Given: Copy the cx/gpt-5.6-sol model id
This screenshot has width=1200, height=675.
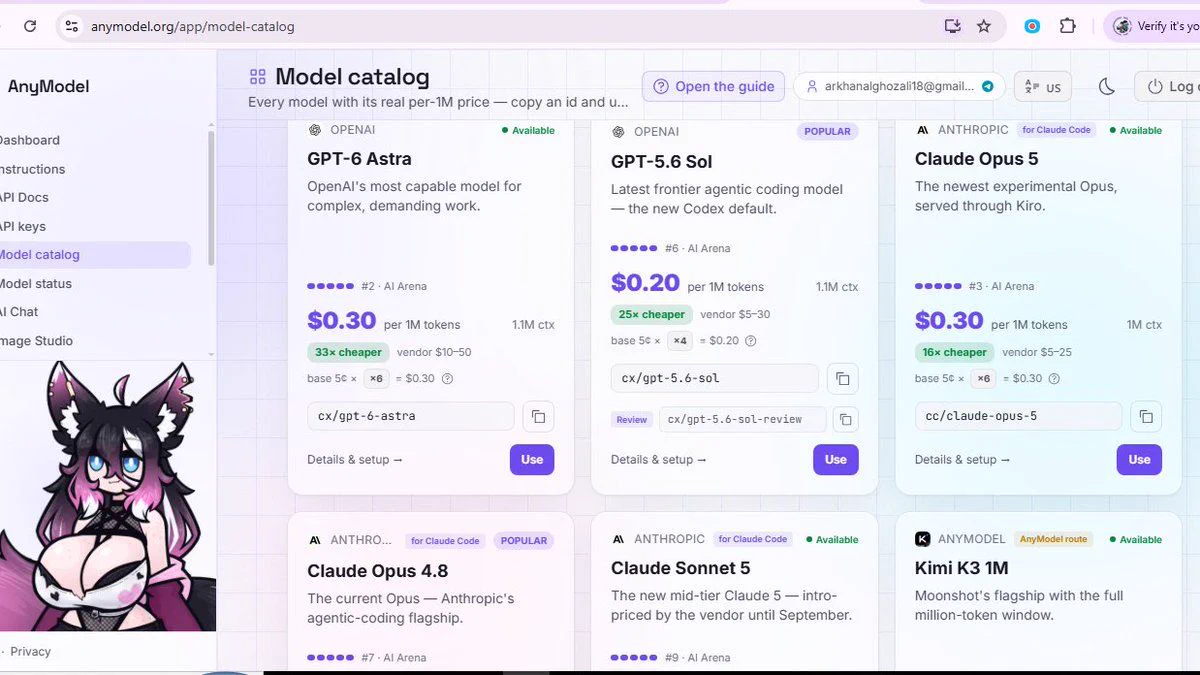Looking at the screenshot, I should 843,379.
